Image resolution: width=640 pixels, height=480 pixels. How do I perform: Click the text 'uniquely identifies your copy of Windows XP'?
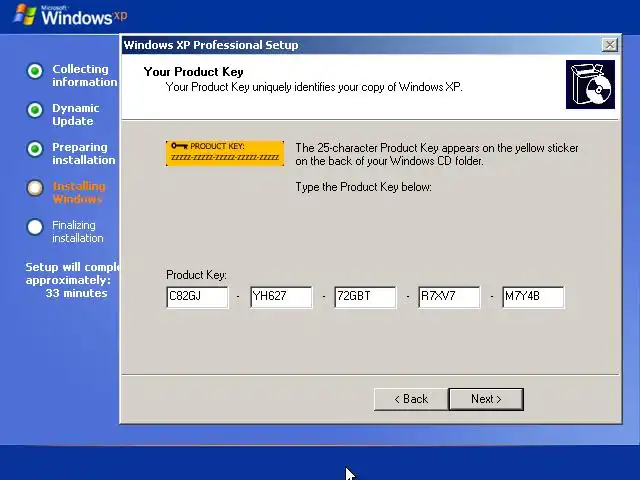357,87
